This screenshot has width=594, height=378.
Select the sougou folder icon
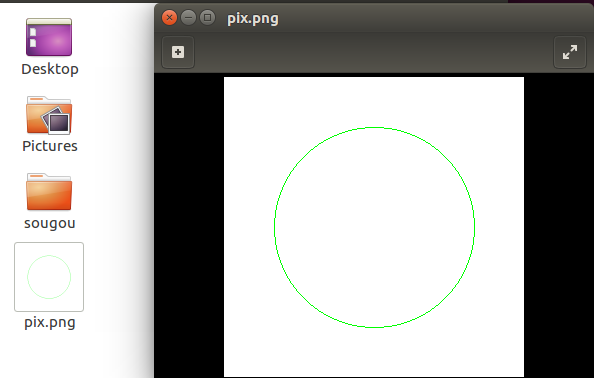[49, 192]
